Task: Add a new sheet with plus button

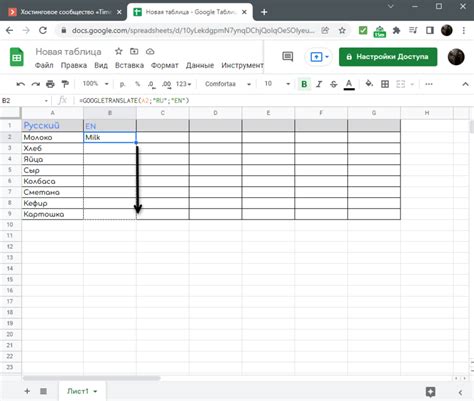Action: 27,391
